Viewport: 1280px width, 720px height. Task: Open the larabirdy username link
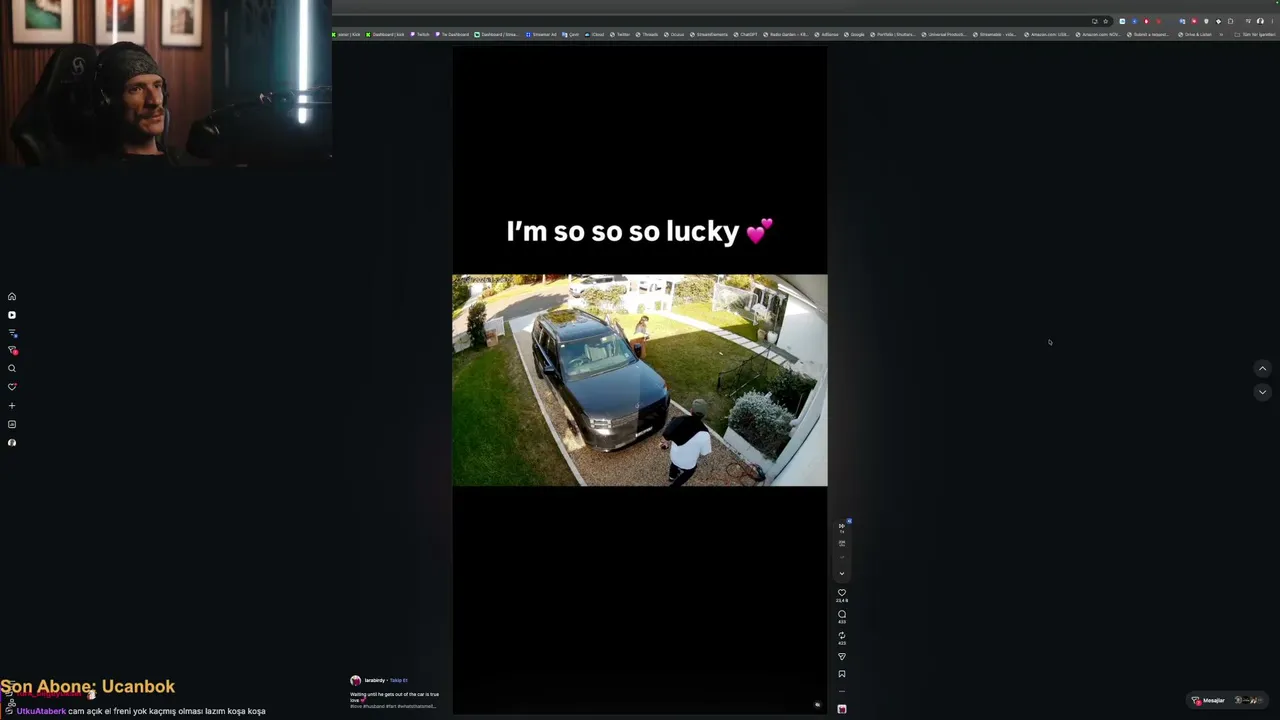coord(375,680)
